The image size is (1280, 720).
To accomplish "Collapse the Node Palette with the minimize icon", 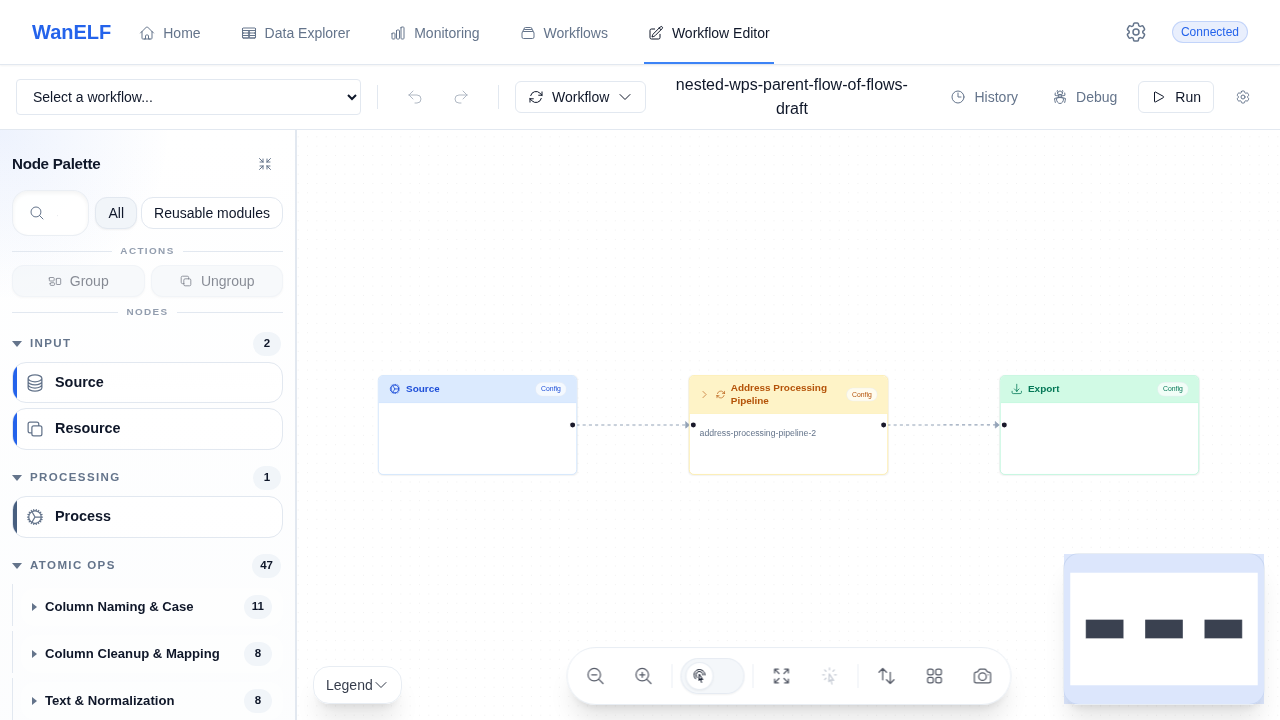I will tap(265, 164).
